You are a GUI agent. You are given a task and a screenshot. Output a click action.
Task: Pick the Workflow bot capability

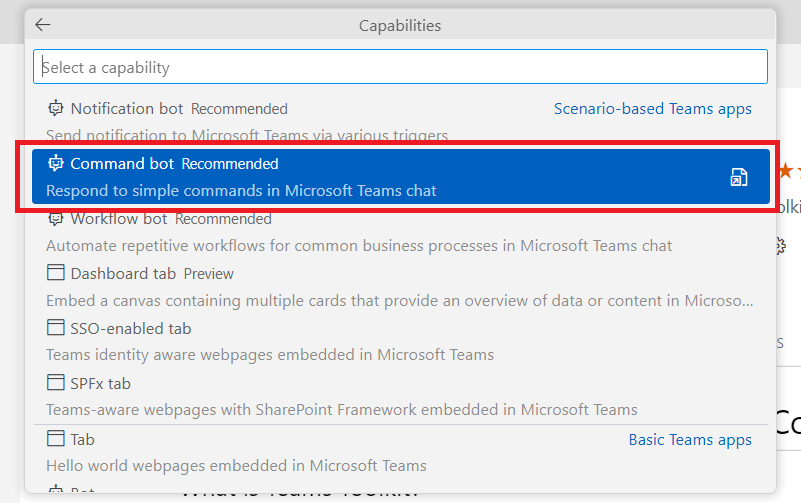(300, 232)
